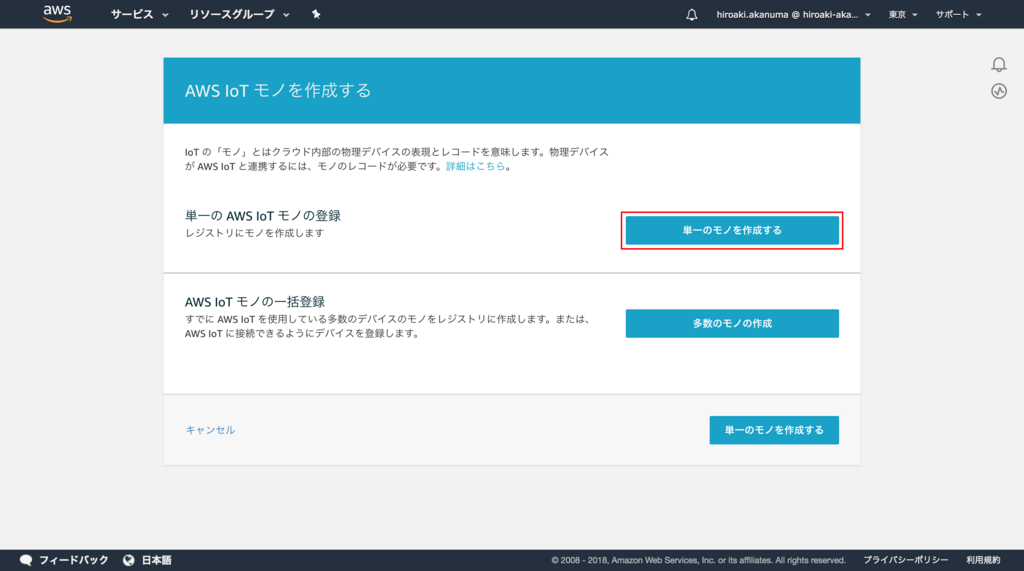Click the 'AWS IoT モノを作成する' header title
1024x571 pixels.
tap(278, 90)
